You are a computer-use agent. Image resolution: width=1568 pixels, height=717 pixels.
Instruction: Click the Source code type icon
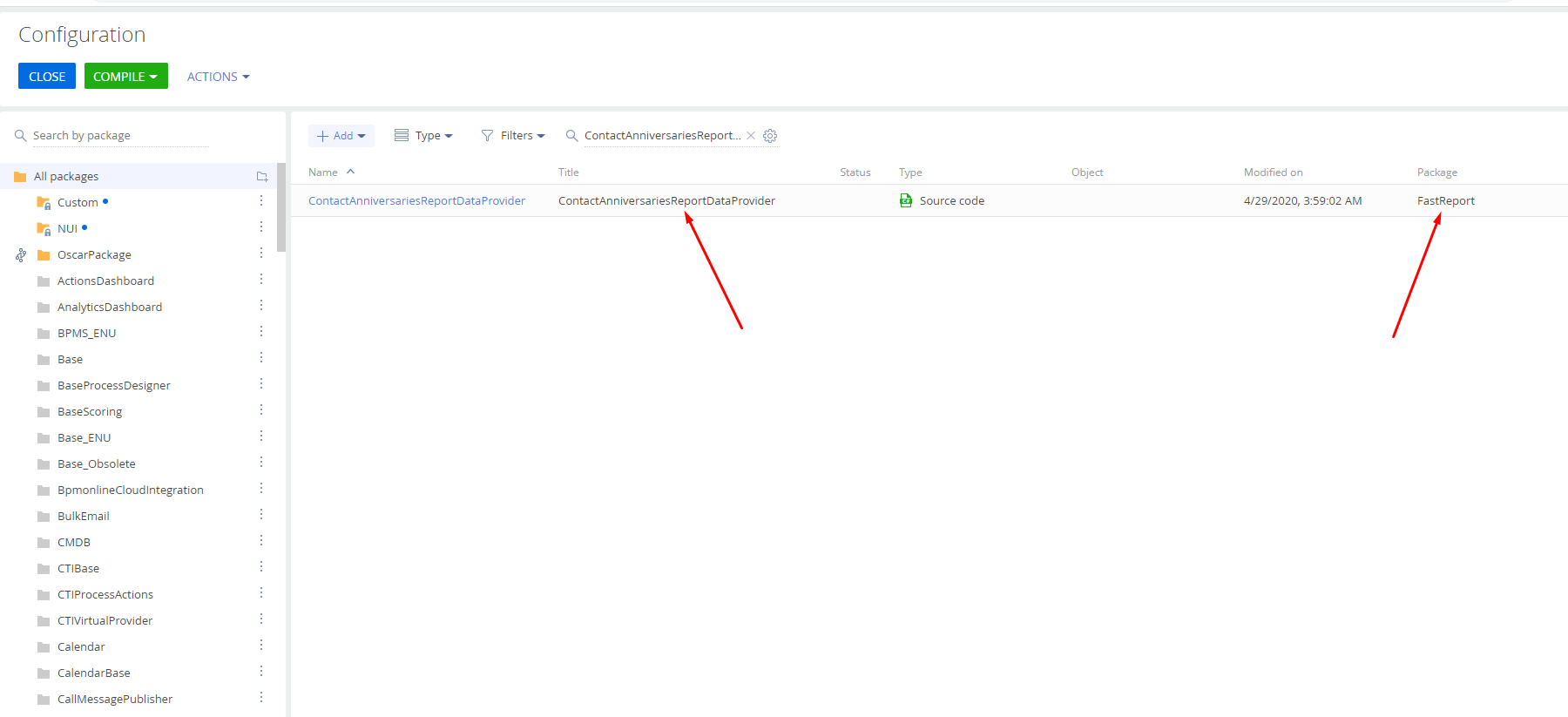point(906,200)
